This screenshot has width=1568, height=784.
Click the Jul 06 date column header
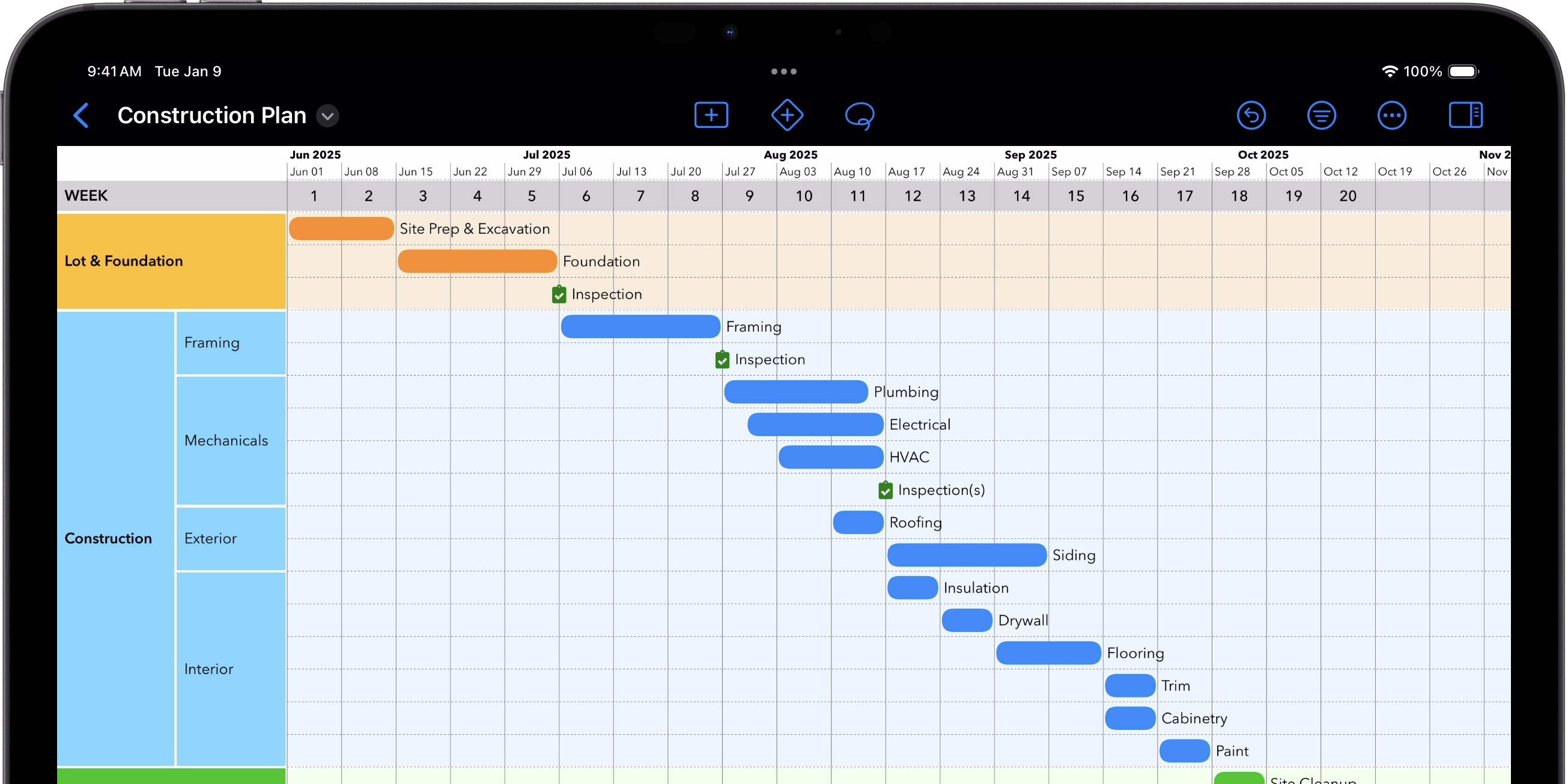(x=578, y=172)
